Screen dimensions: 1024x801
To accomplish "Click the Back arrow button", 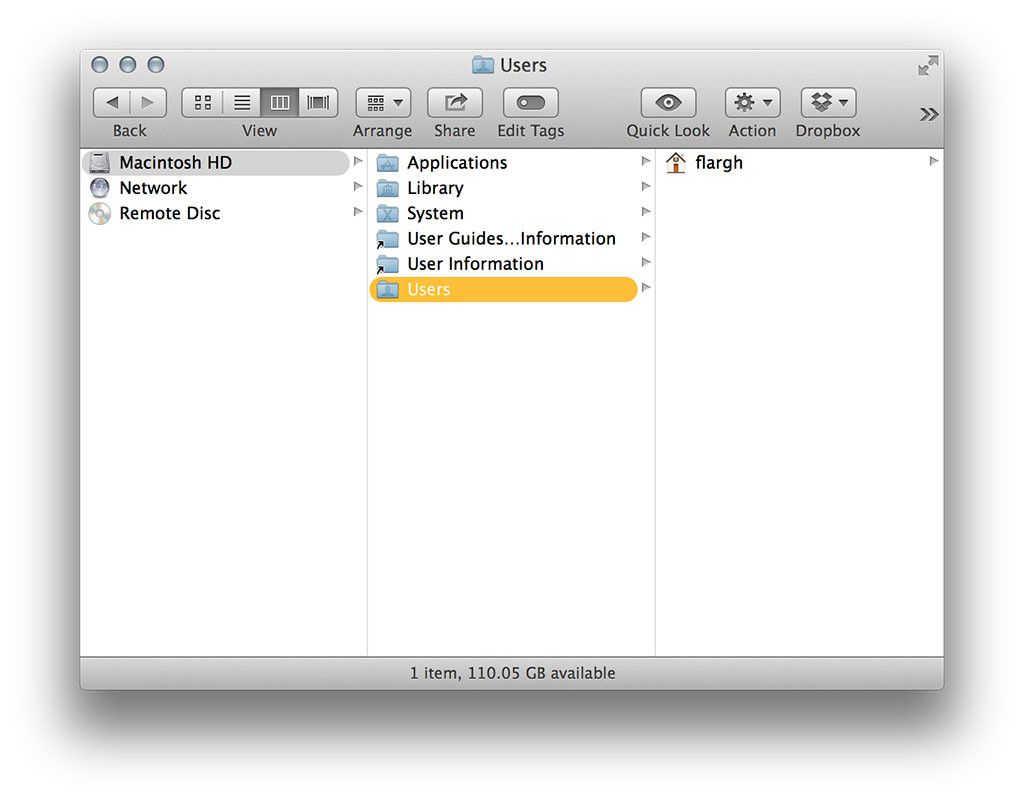I will click(x=112, y=102).
